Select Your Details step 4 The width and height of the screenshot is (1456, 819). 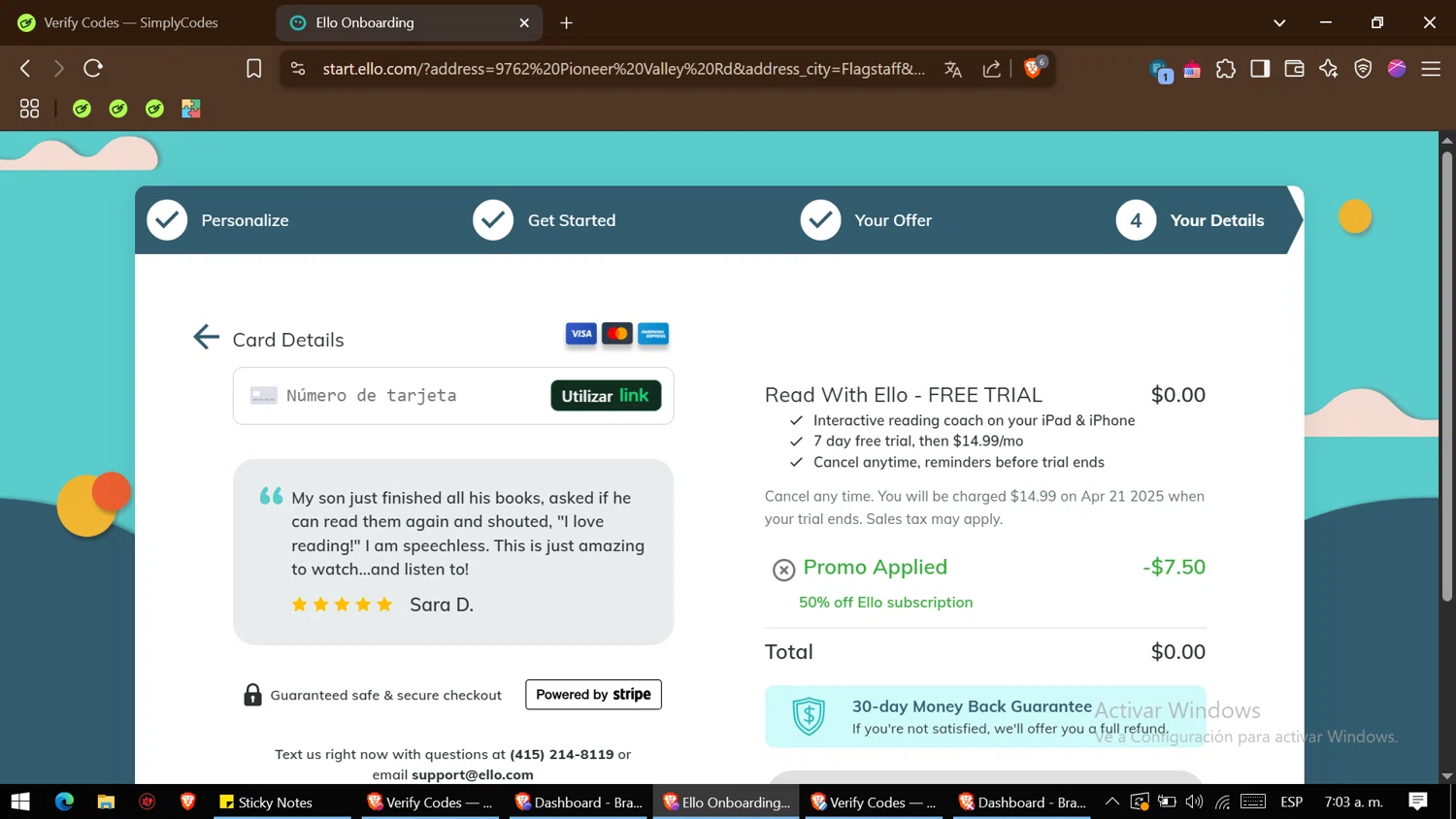(1190, 220)
